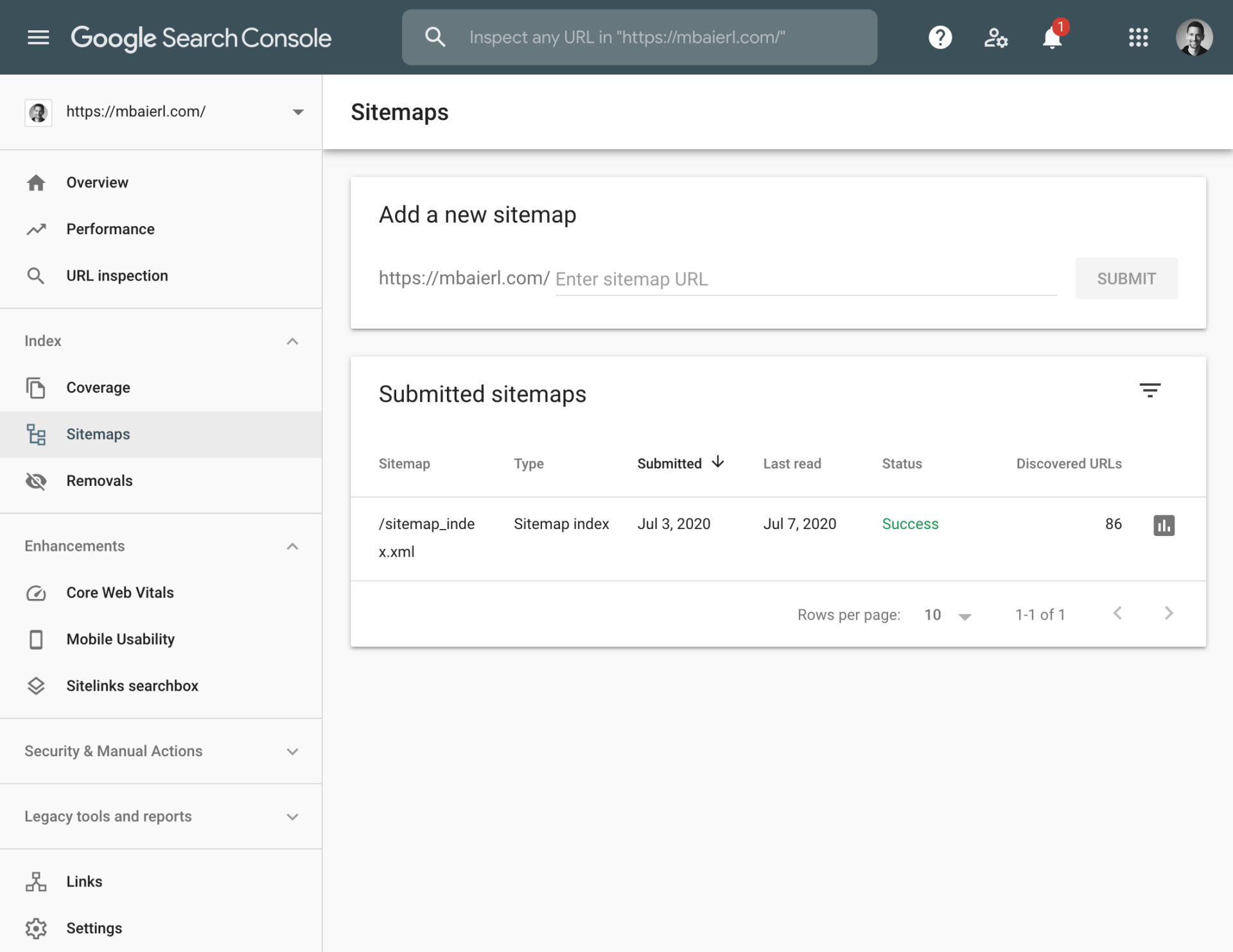Screen dimensions: 1233x952
Task: Sort by the Type column header
Action: pos(529,463)
